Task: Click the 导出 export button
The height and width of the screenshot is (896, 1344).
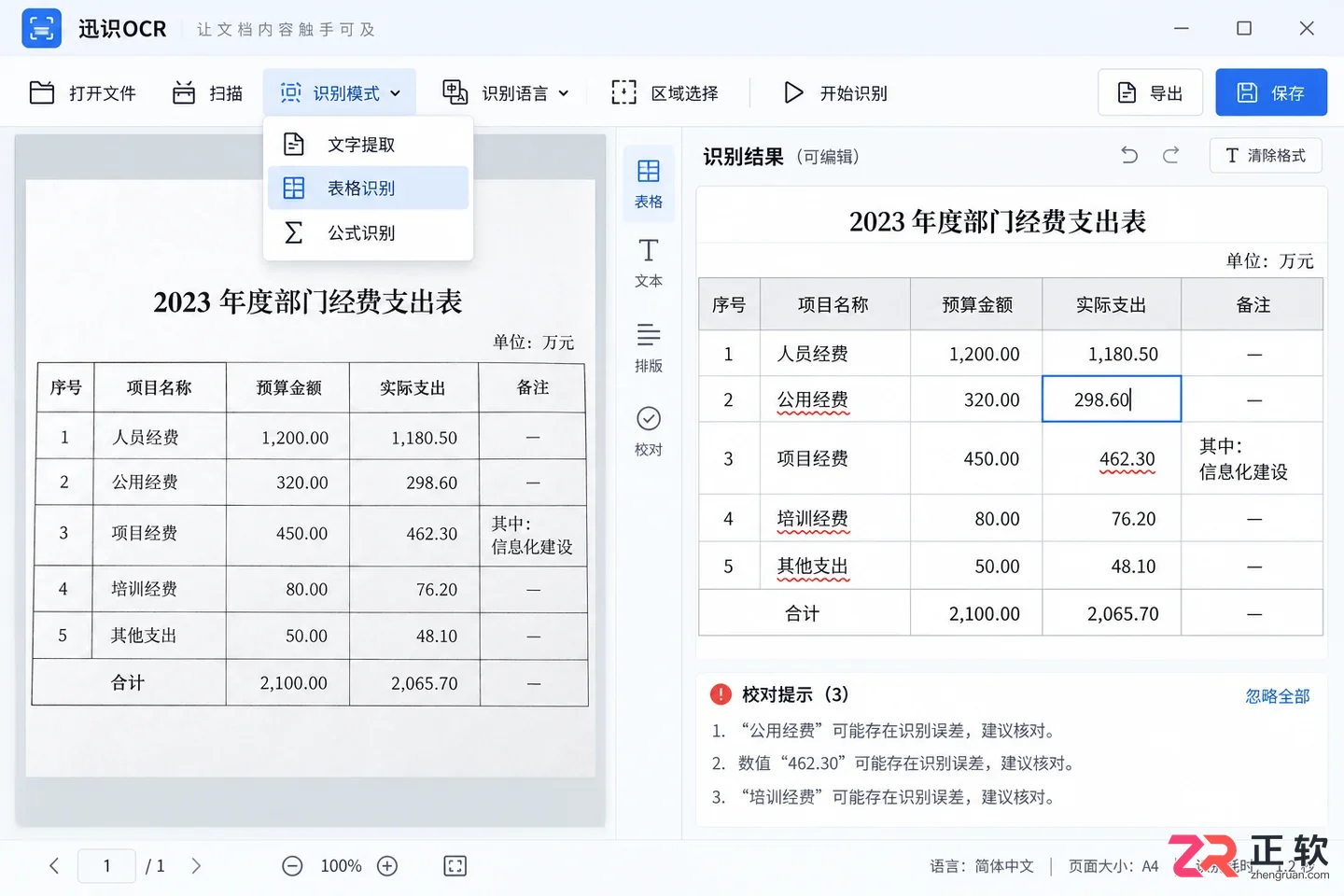Action: (1150, 92)
